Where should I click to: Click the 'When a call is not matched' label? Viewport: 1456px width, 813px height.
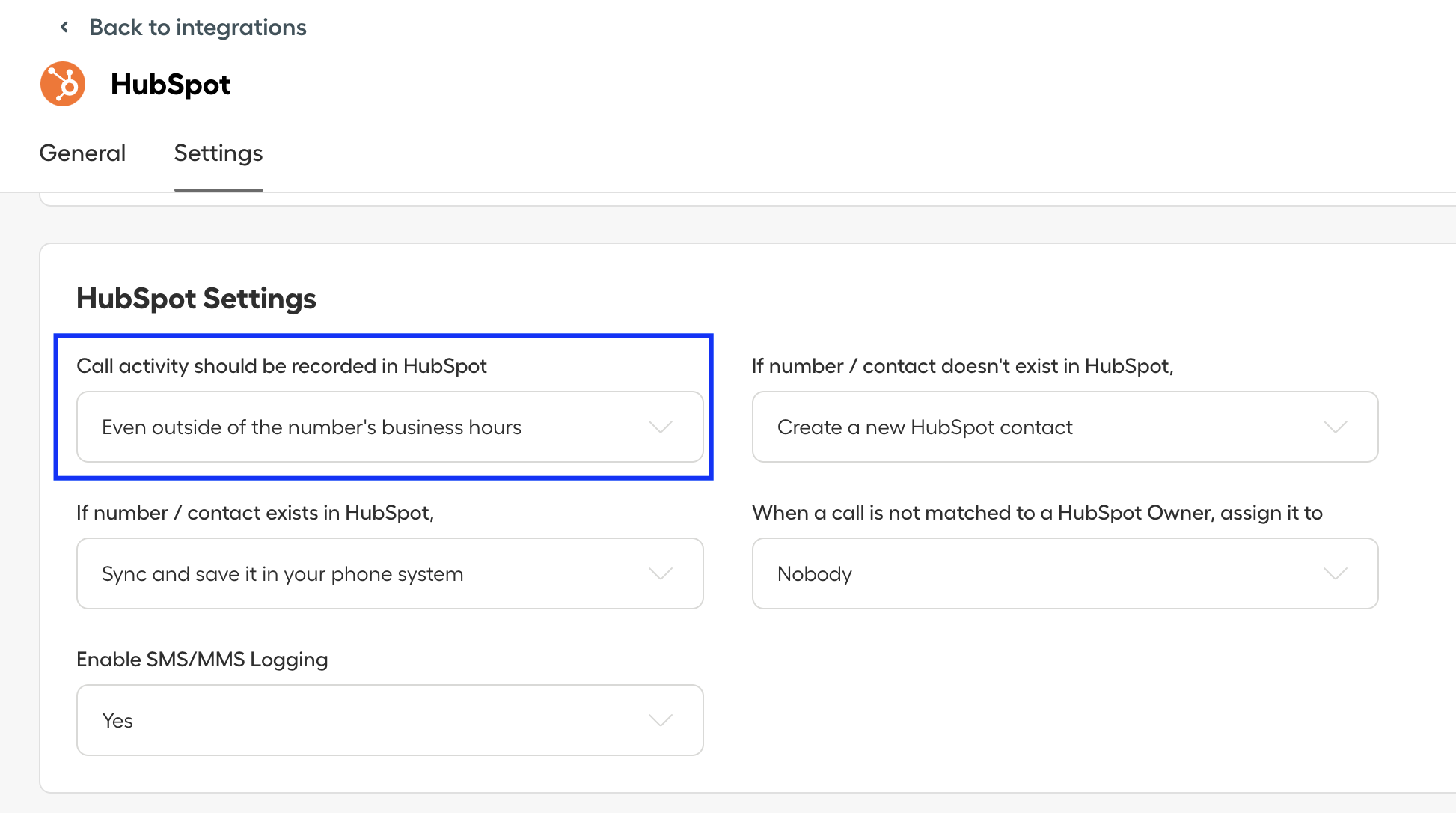1037,513
